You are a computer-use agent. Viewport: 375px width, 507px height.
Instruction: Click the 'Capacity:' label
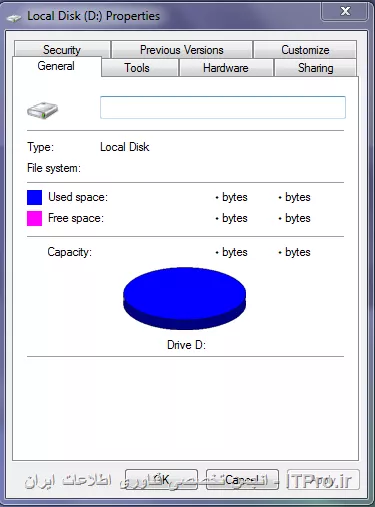pos(69,252)
